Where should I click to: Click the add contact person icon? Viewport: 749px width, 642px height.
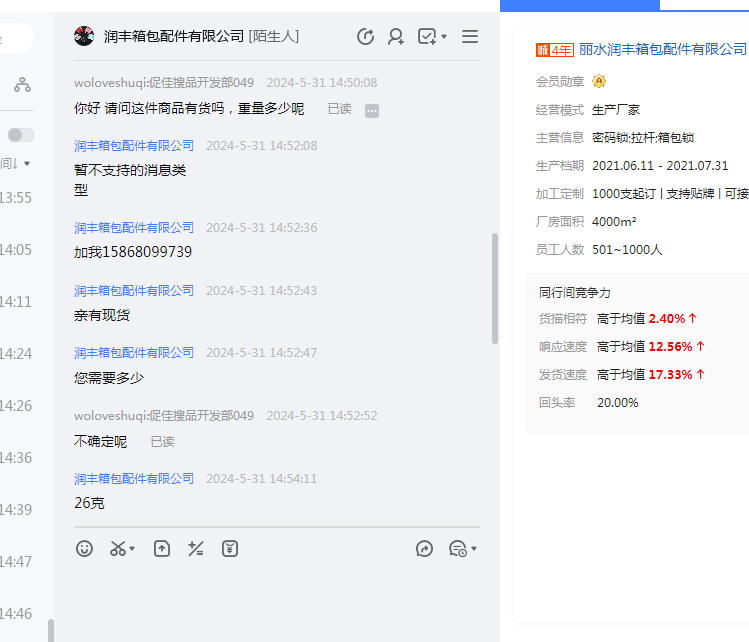pyautogui.click(x=396, y=37)
